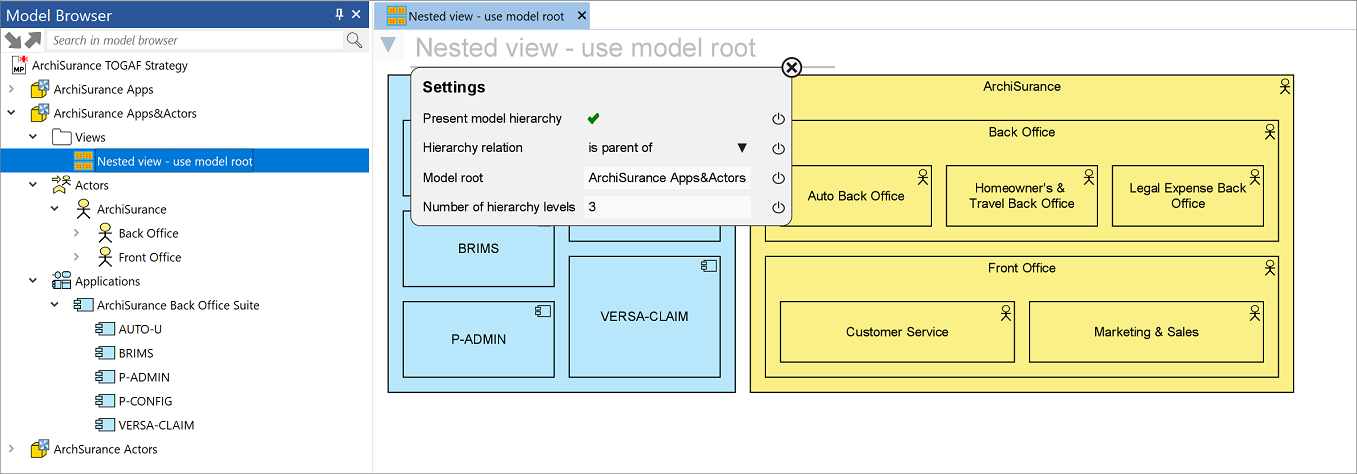Click the pin icon of Model Browser panel

(339, 14)
